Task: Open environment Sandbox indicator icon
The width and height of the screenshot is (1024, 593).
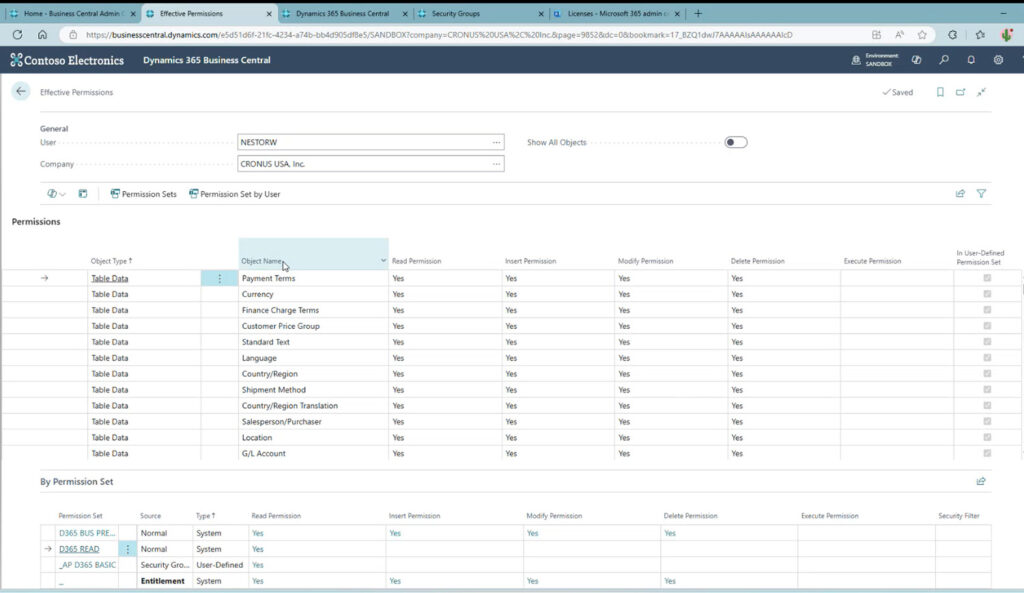Action: [856, 60]
